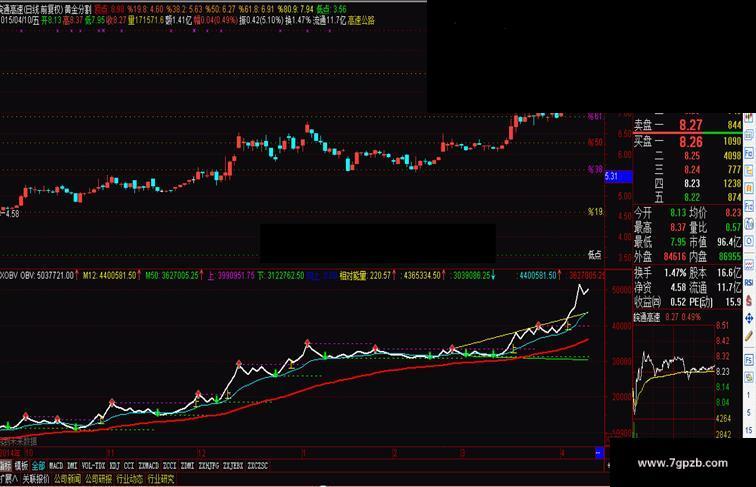The image size is (756, 487).
Task: Click the 市值 value 96.4亿
Action: tap(729, 242)
